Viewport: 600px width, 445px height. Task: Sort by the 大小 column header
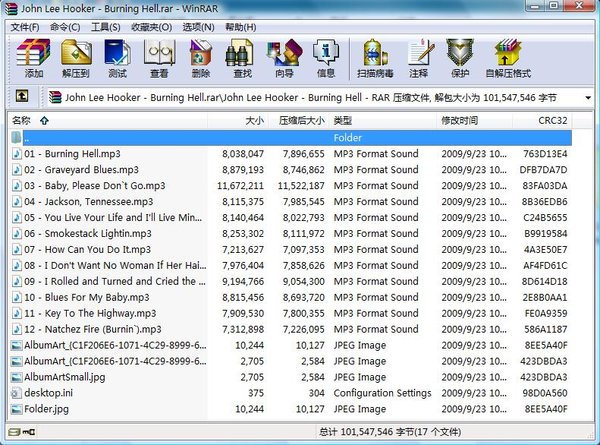(238, 121)
